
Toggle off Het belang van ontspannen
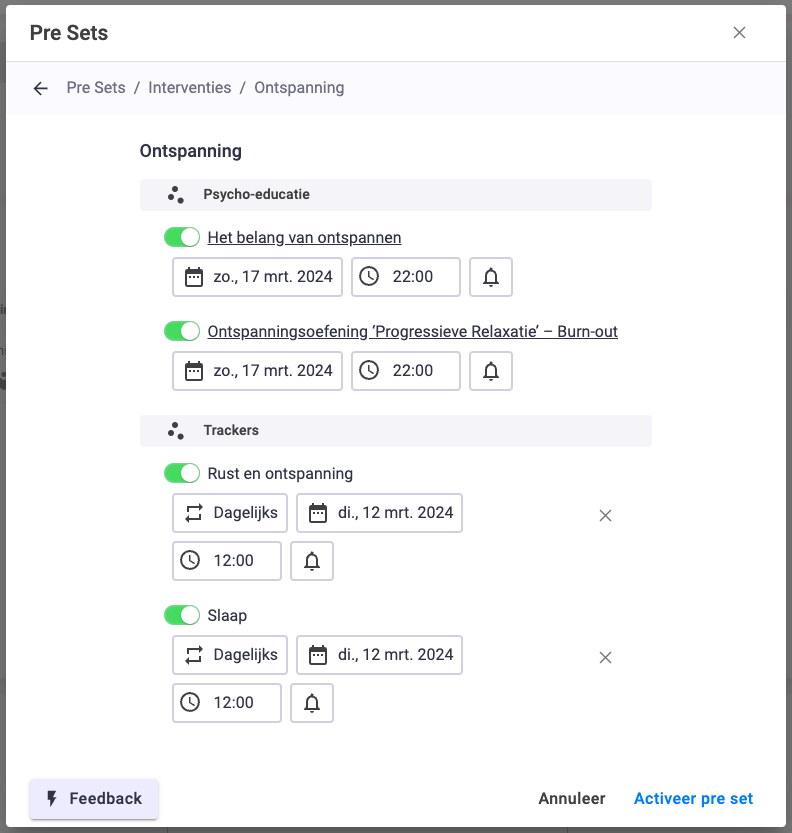tap(182, 237)
